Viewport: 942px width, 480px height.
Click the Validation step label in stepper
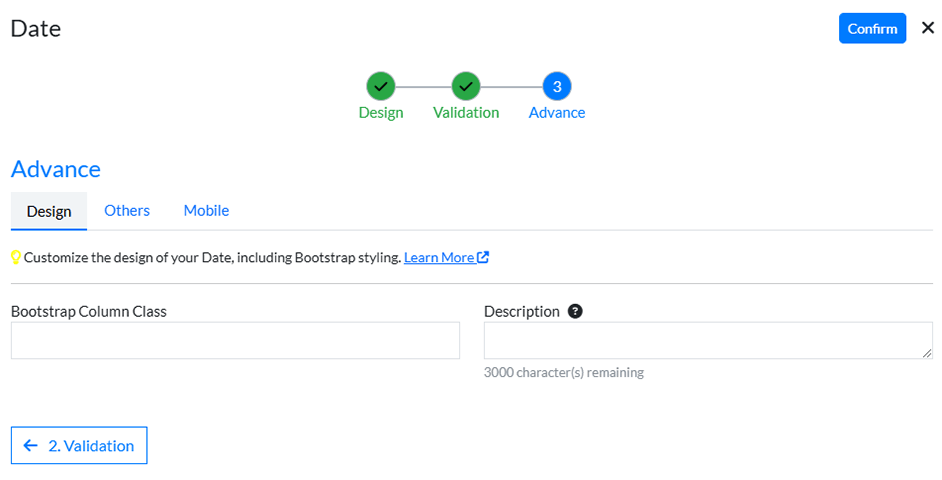point(466,113)
